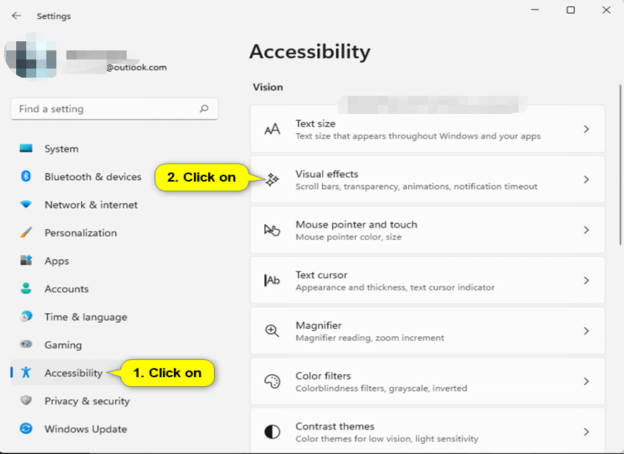Open Windows Update label in sidebar
Viewport: 624px width, 454px height.
[86, 429]
